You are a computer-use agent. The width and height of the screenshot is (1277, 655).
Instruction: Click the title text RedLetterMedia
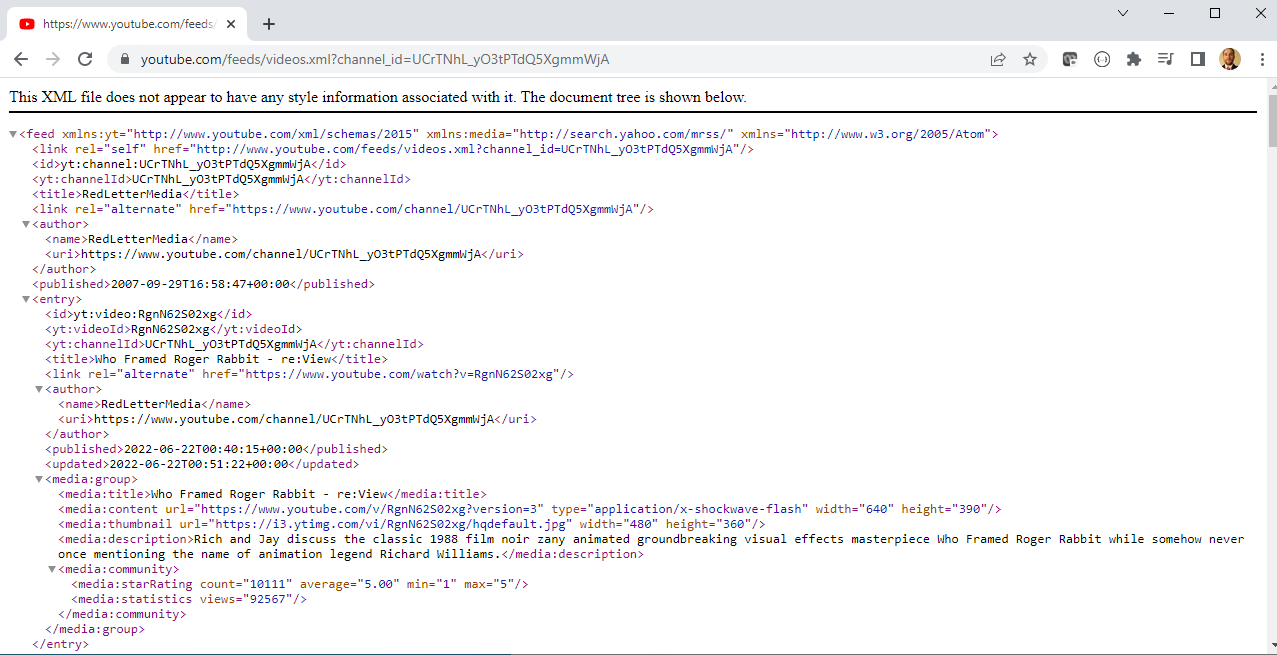(132, 194)
